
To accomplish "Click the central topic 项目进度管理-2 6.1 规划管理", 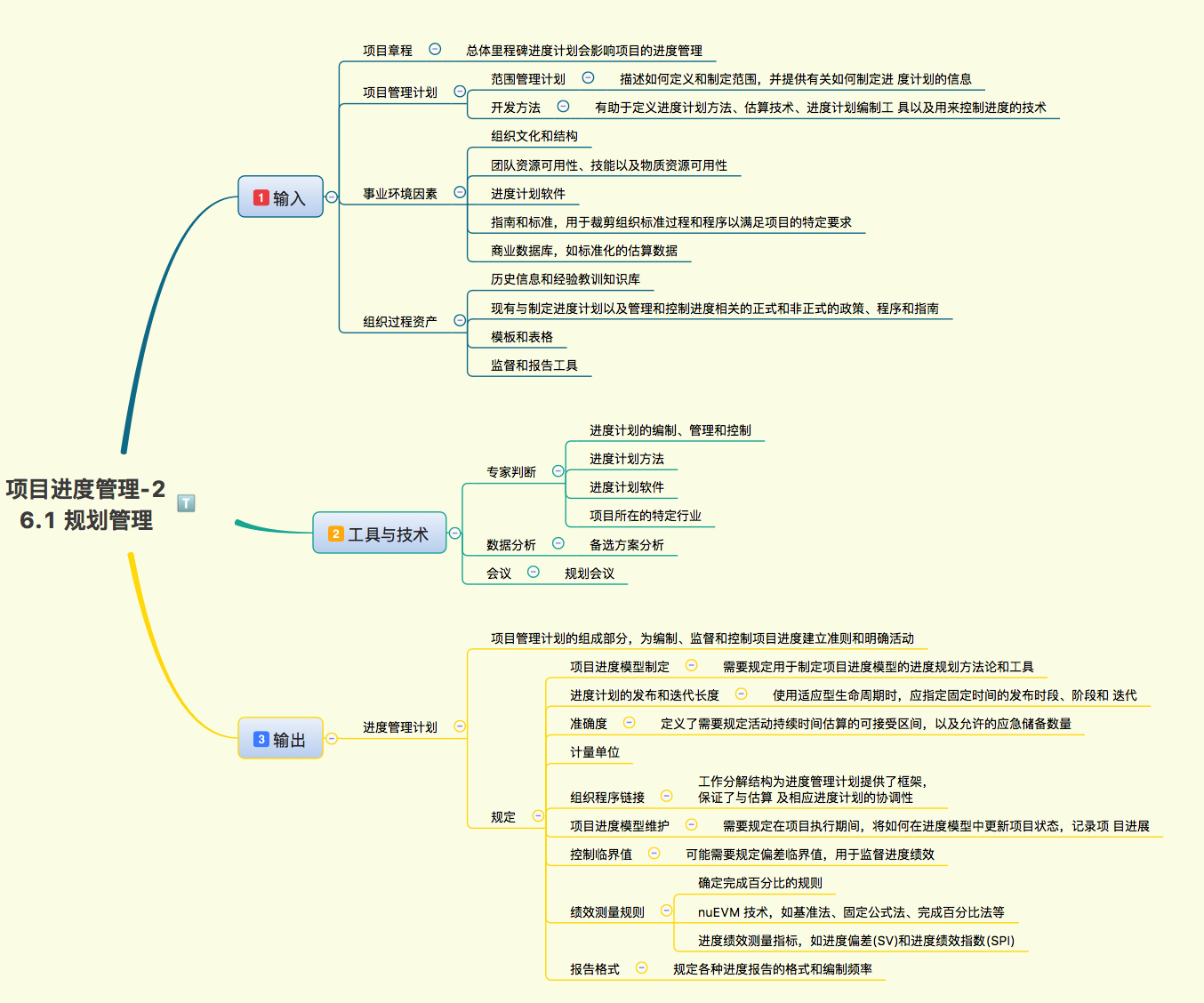I will click(x=84, y=502).
